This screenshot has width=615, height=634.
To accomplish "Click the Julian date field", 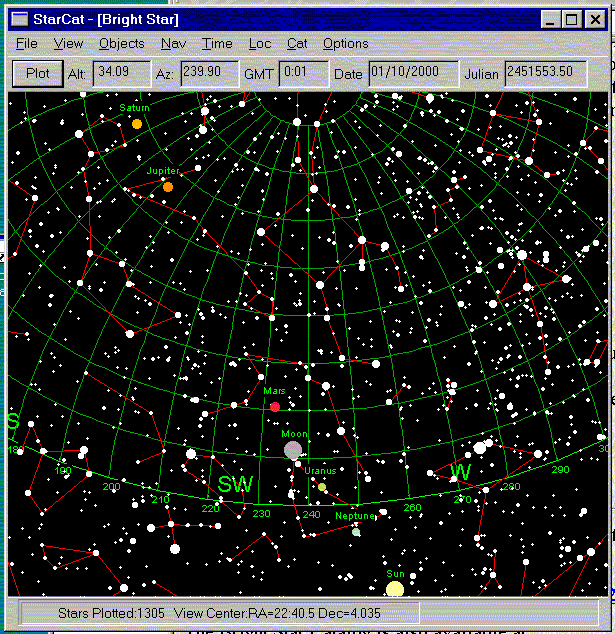I will (546, 73).
